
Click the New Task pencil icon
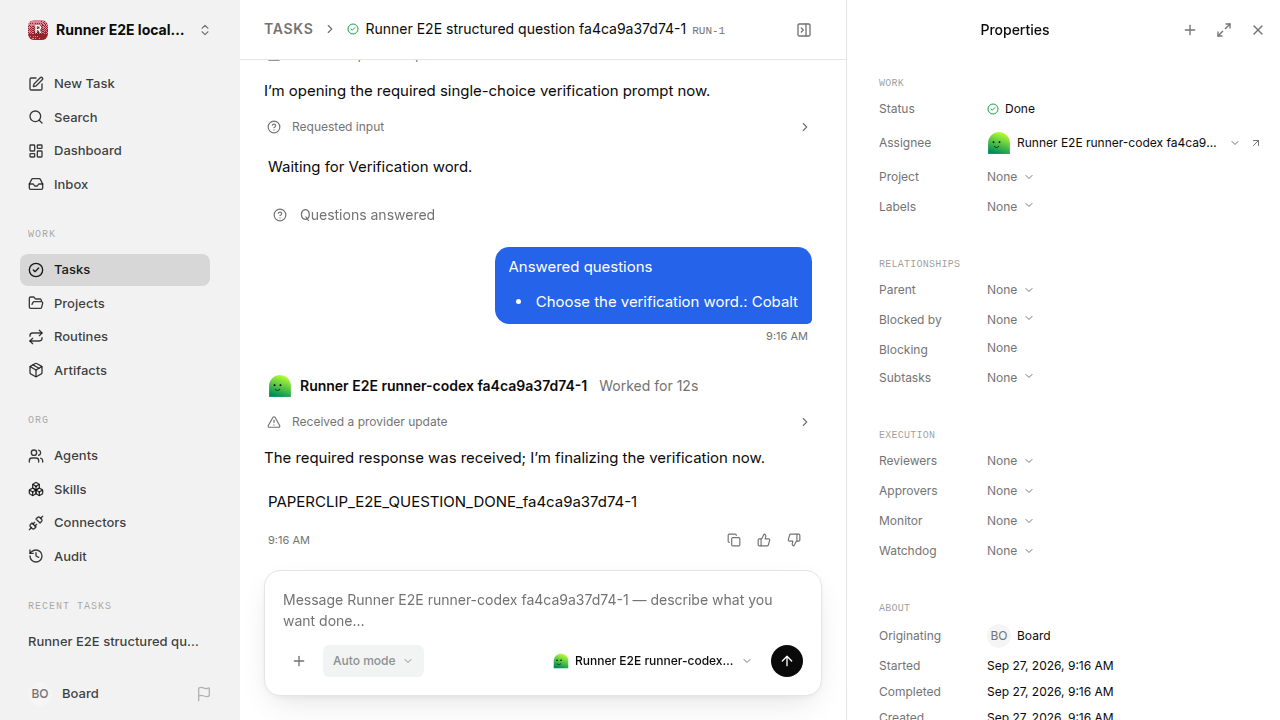pos(36,84)
